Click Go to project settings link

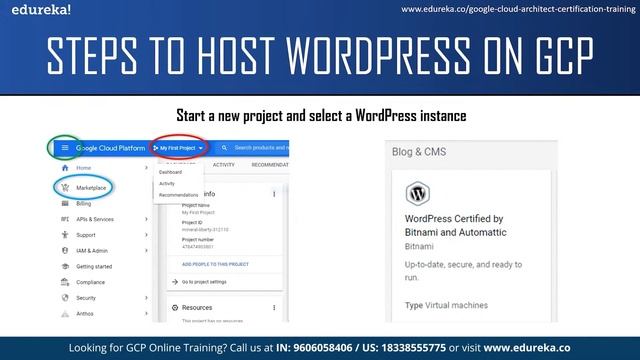click(x=204, y=282)
